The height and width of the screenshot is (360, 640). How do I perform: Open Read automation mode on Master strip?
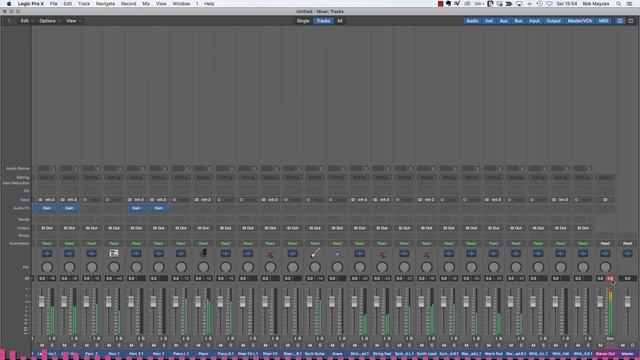[627, 243]
